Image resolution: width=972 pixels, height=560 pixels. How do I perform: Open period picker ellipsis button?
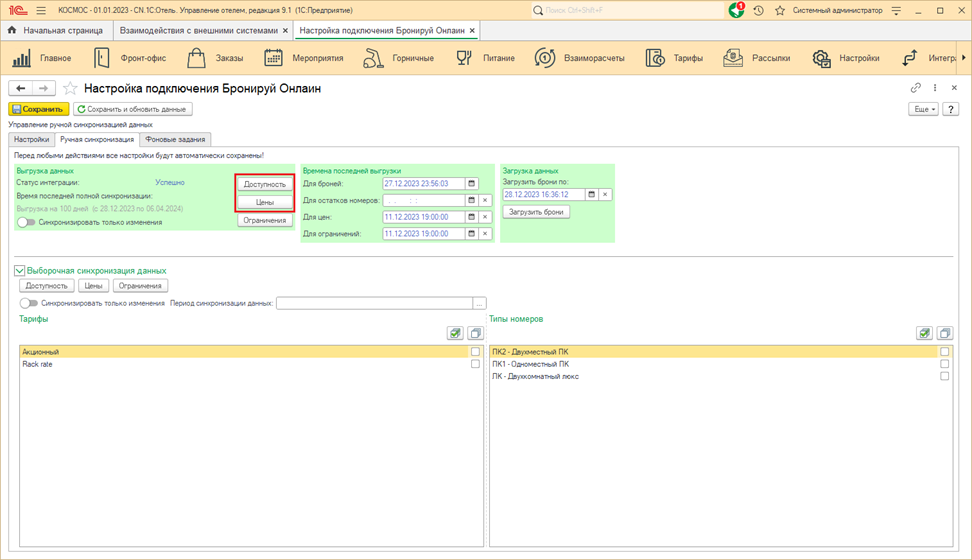(479, 303)
